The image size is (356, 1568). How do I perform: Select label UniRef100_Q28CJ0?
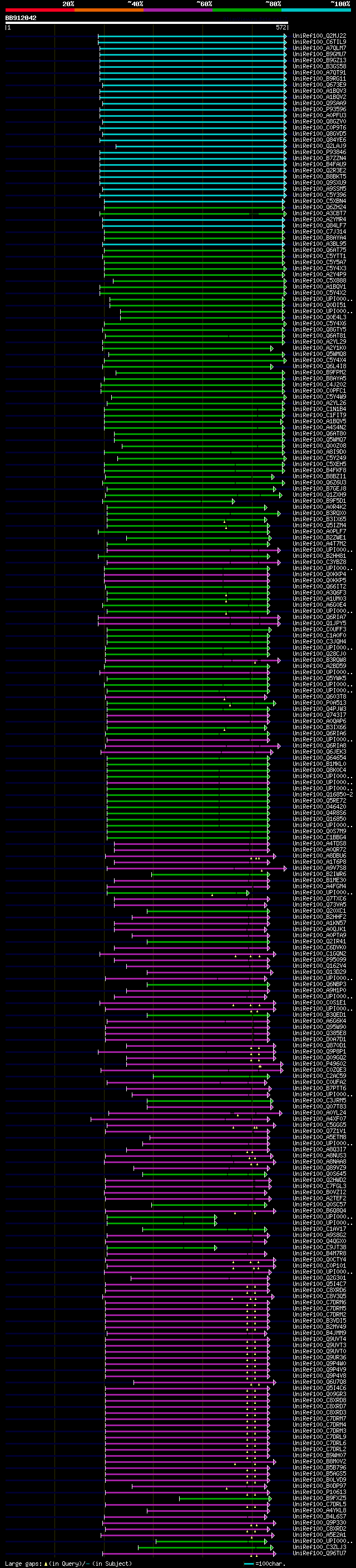319,654
